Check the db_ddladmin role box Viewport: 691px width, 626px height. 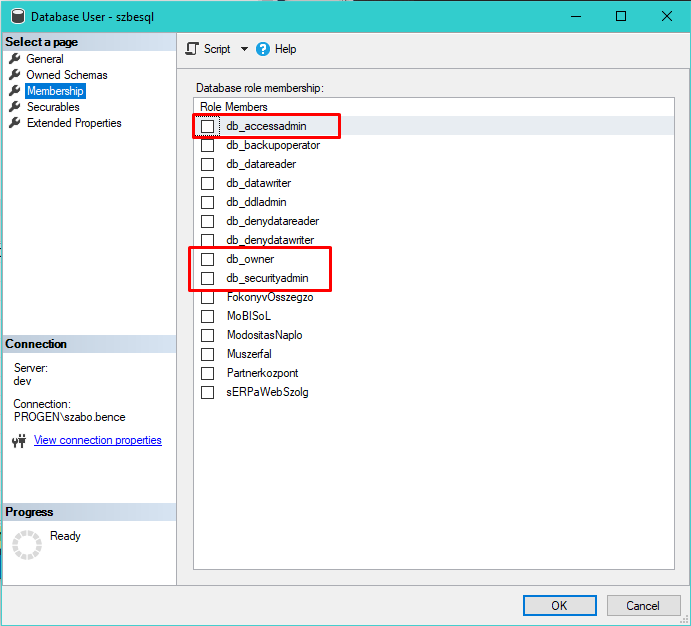click(208, 202)
